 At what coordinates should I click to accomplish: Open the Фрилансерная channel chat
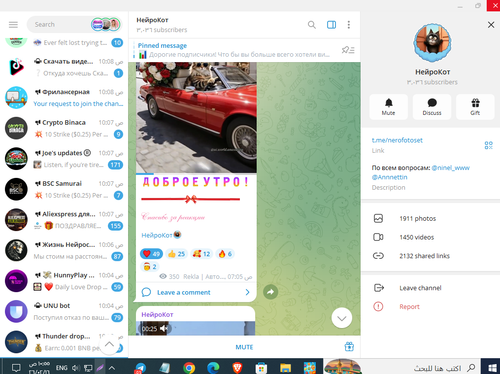pos(64,98)
